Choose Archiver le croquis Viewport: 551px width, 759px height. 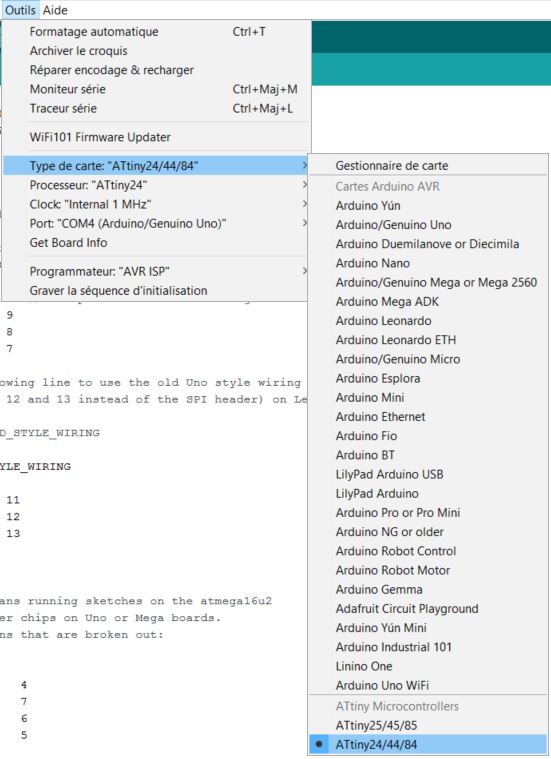155,51
